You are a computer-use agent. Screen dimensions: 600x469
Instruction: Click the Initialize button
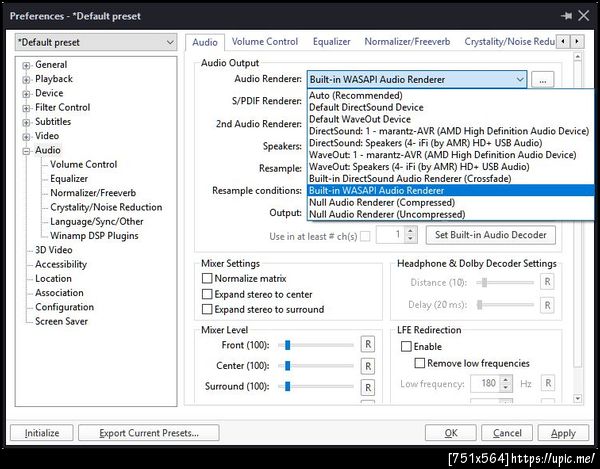(x=42, y=433)
